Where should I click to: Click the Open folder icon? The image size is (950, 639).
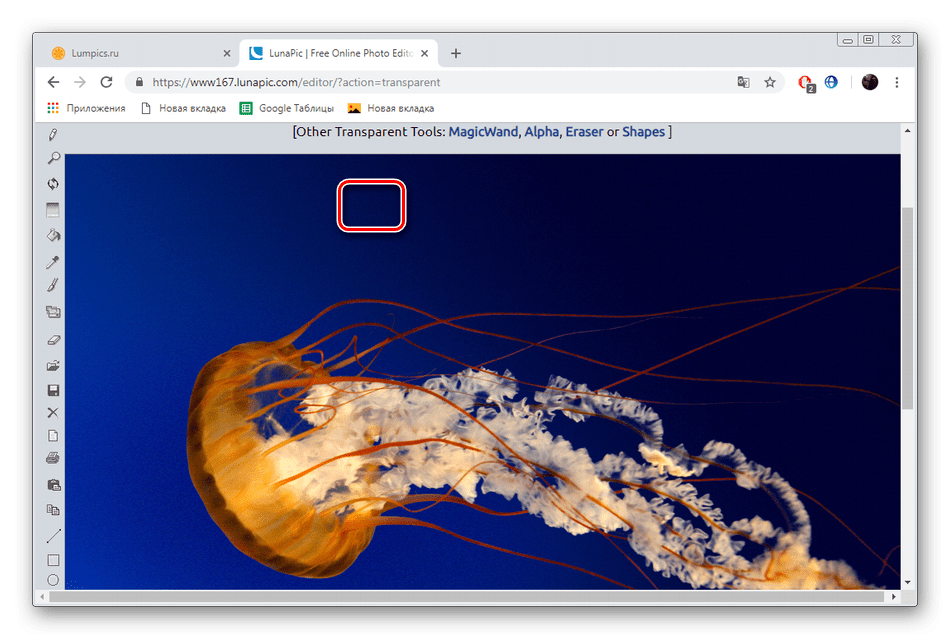tap(53, 366)
